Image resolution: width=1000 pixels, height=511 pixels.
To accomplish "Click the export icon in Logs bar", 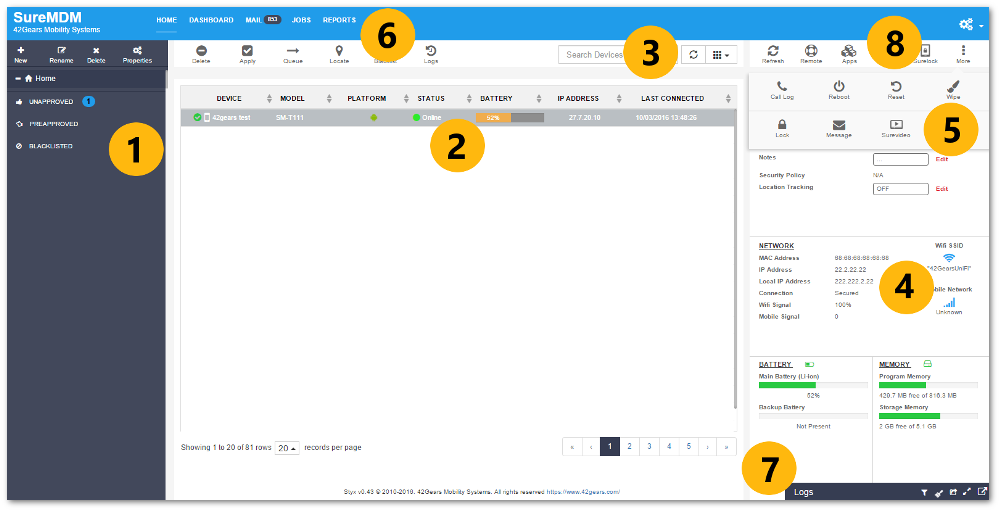I will pos(953,492).
